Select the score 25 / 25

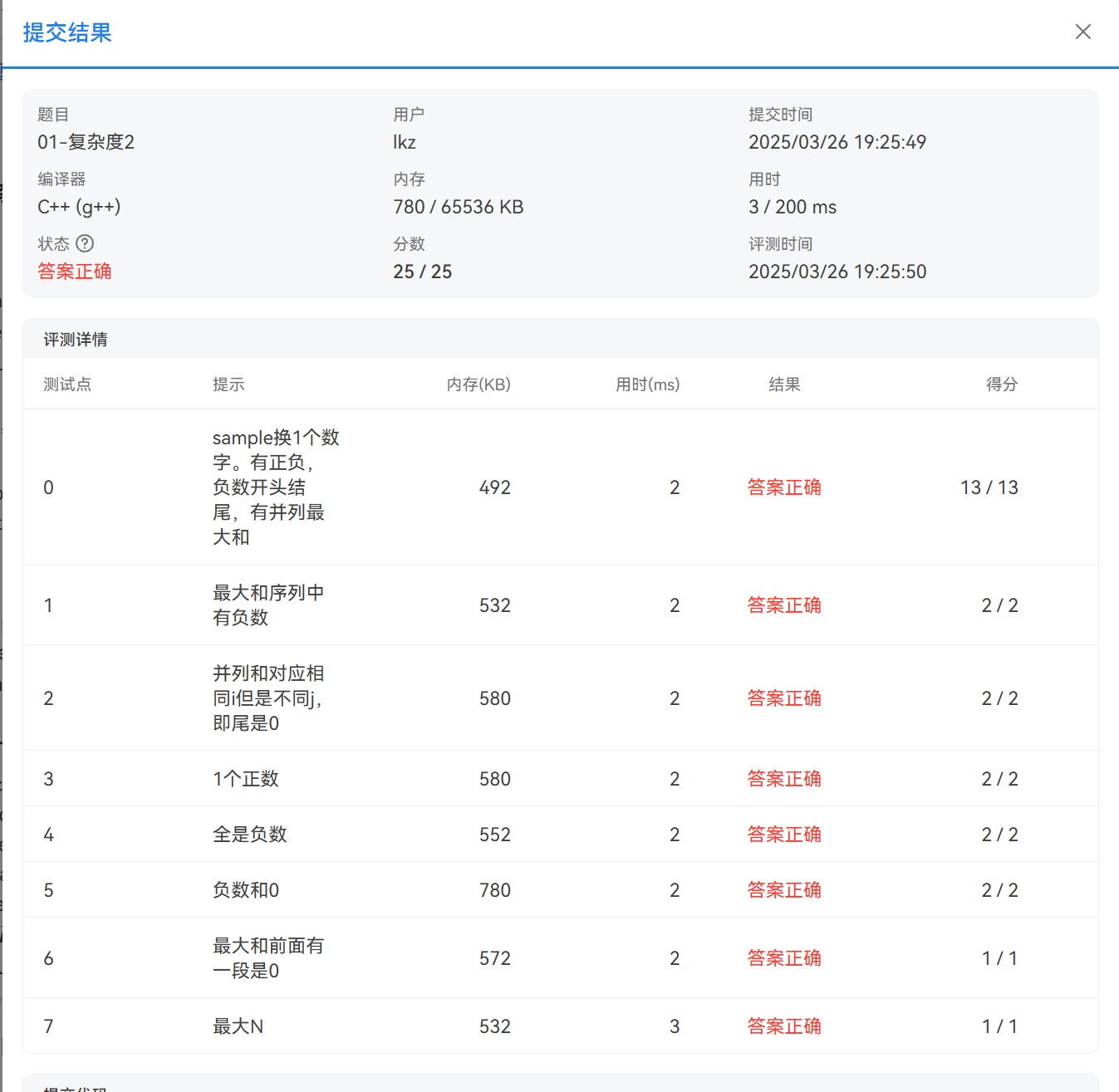[x=423, y=272]
